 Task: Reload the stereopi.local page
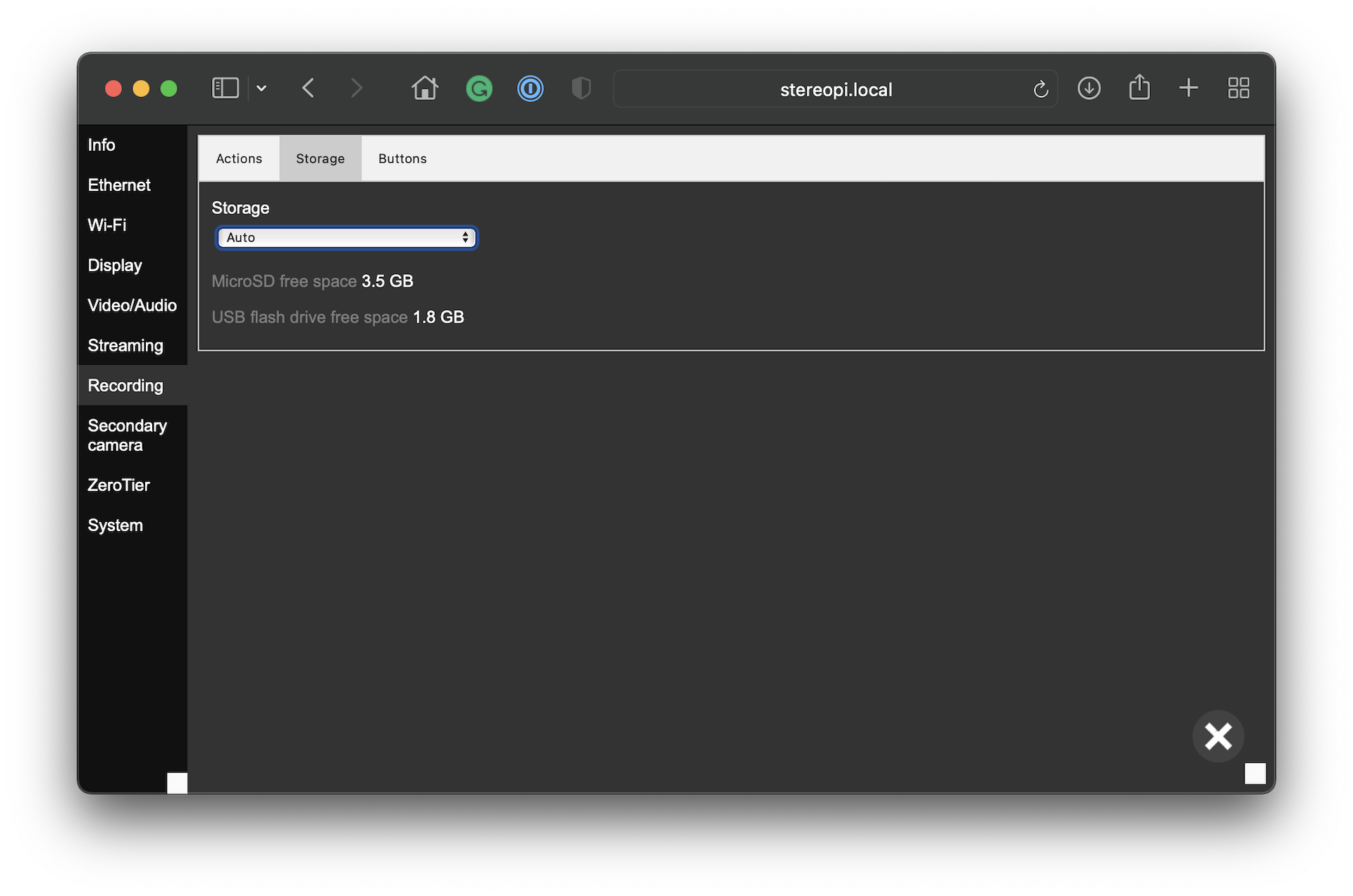pos(1040,89)
